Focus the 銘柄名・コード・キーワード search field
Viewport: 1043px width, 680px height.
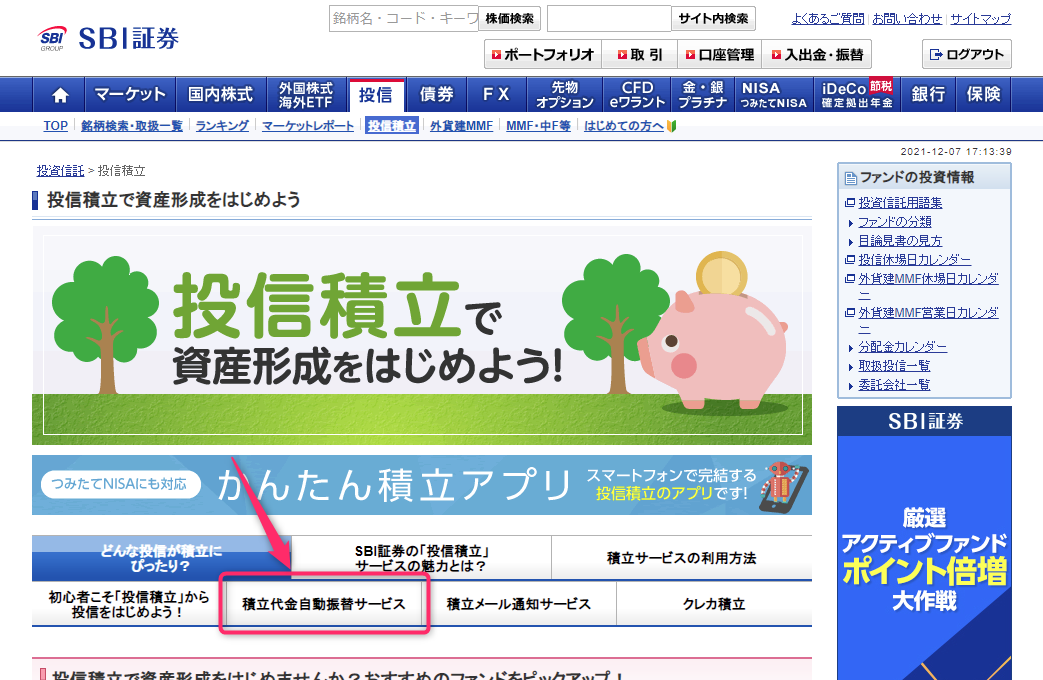pyautogui.click(x=404, y=19)
